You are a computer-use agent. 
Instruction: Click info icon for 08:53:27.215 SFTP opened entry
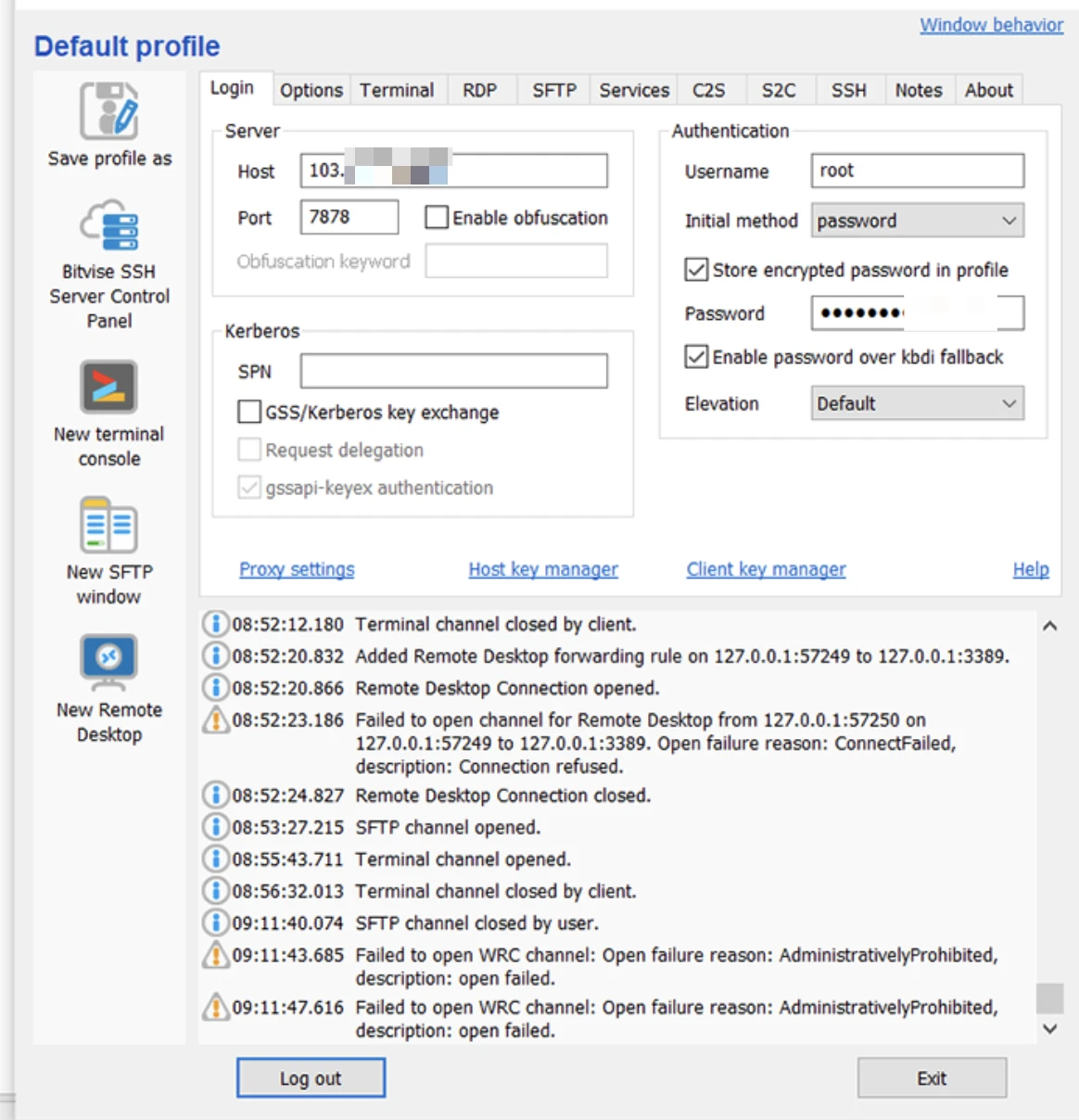[x=215, y=827]
